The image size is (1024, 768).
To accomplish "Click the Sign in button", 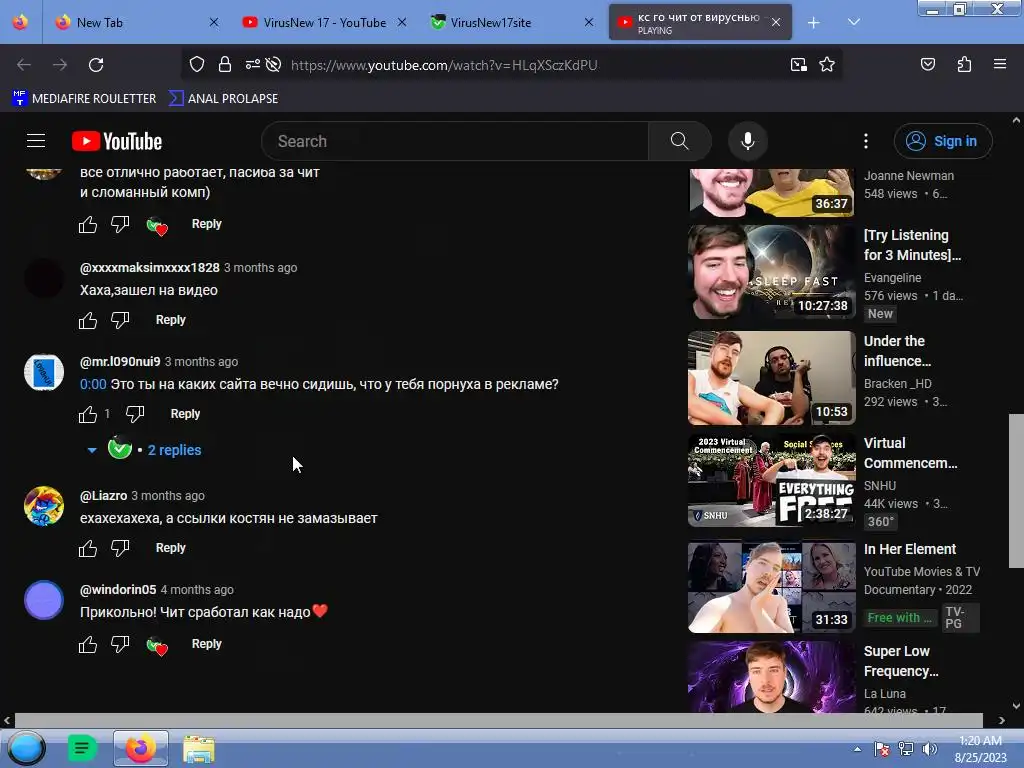I will [x=943, y=141].
